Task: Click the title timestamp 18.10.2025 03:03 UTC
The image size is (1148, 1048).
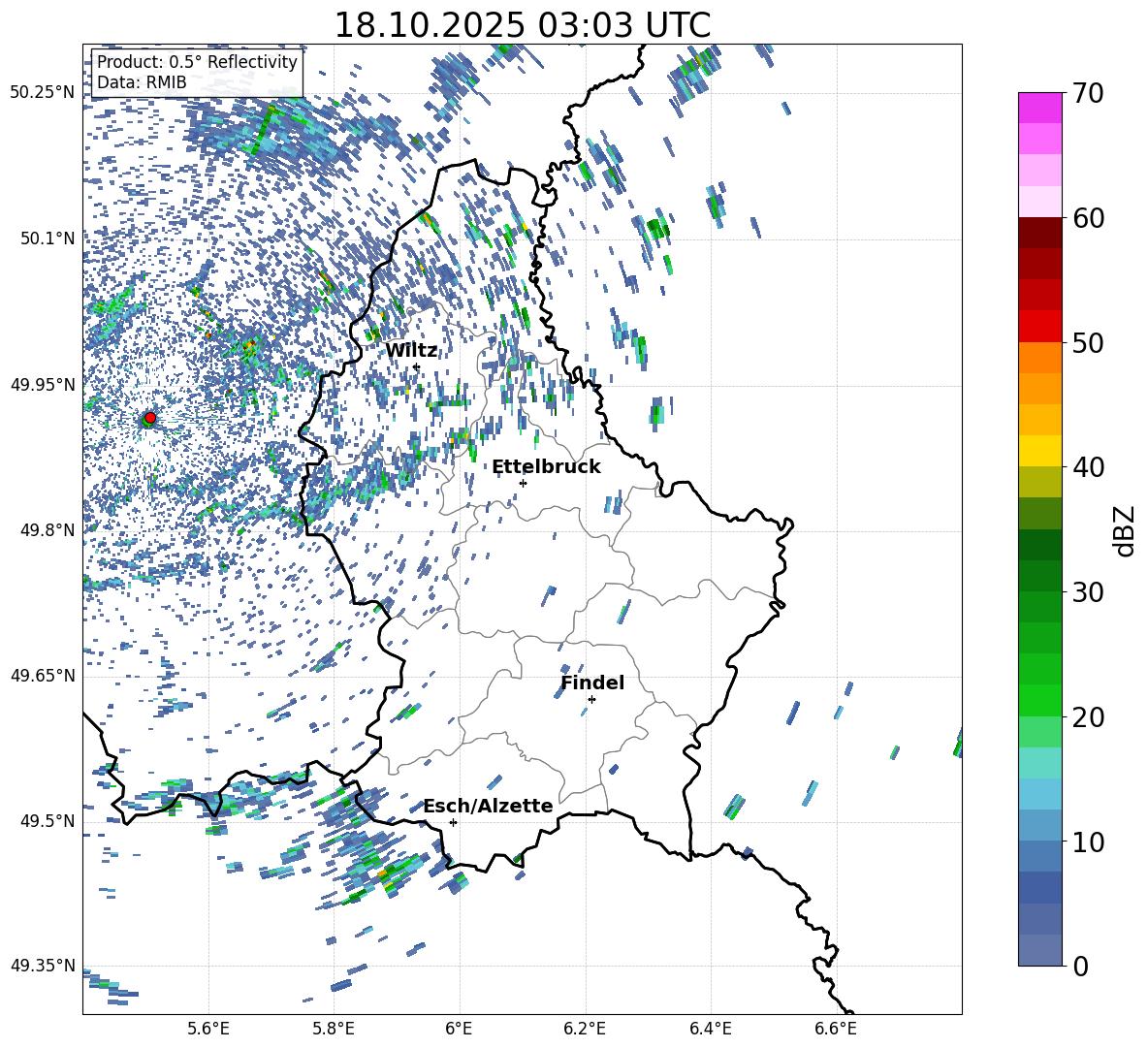Action: point(523,25)
